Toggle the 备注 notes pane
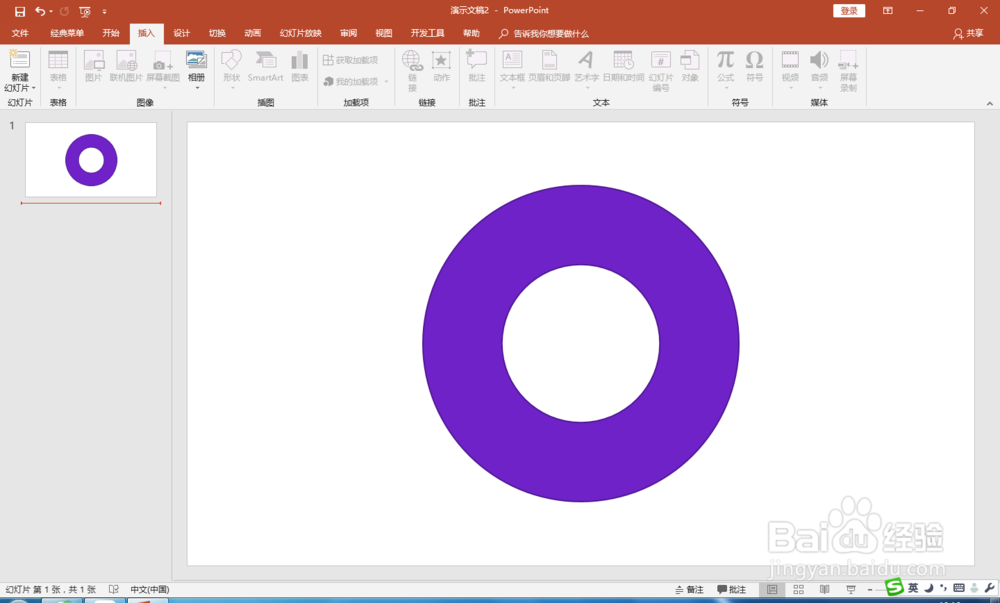This screenshot has height=603, width=1000. 689,590
